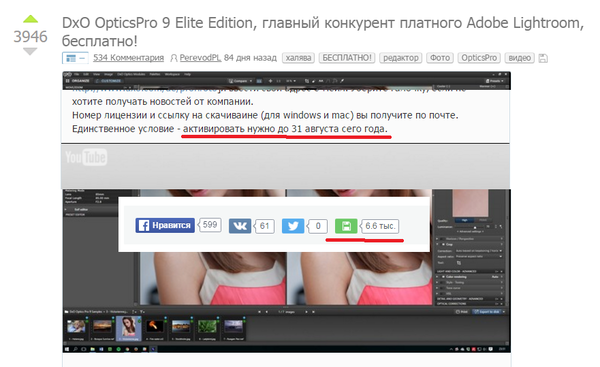Switch to the CUSTOMIZE tab in DxO
Image resolution: width=600 pixels, height=367 pixels.
tap(108, 81)
